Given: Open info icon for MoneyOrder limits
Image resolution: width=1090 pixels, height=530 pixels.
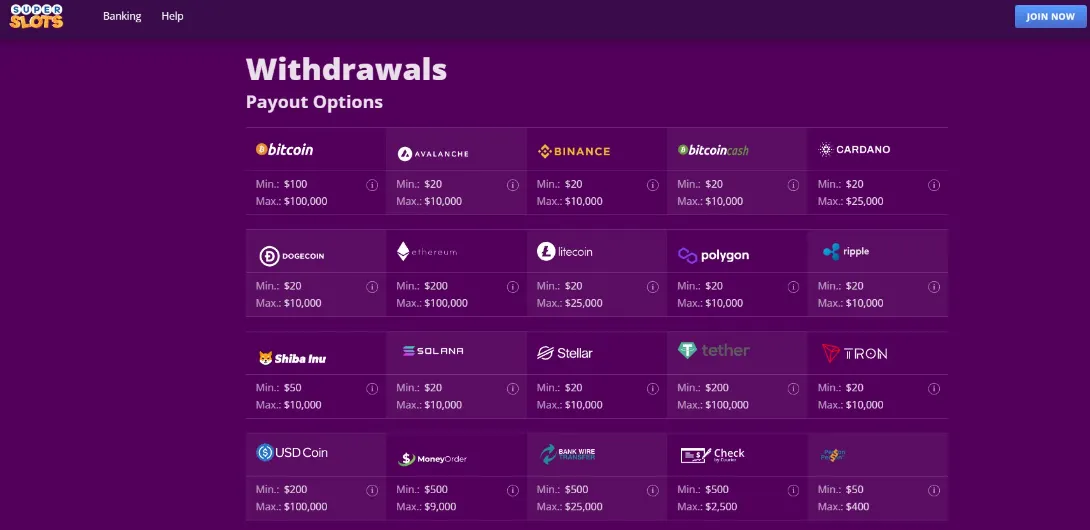Looking at the screenshot, I should point(513,490).
